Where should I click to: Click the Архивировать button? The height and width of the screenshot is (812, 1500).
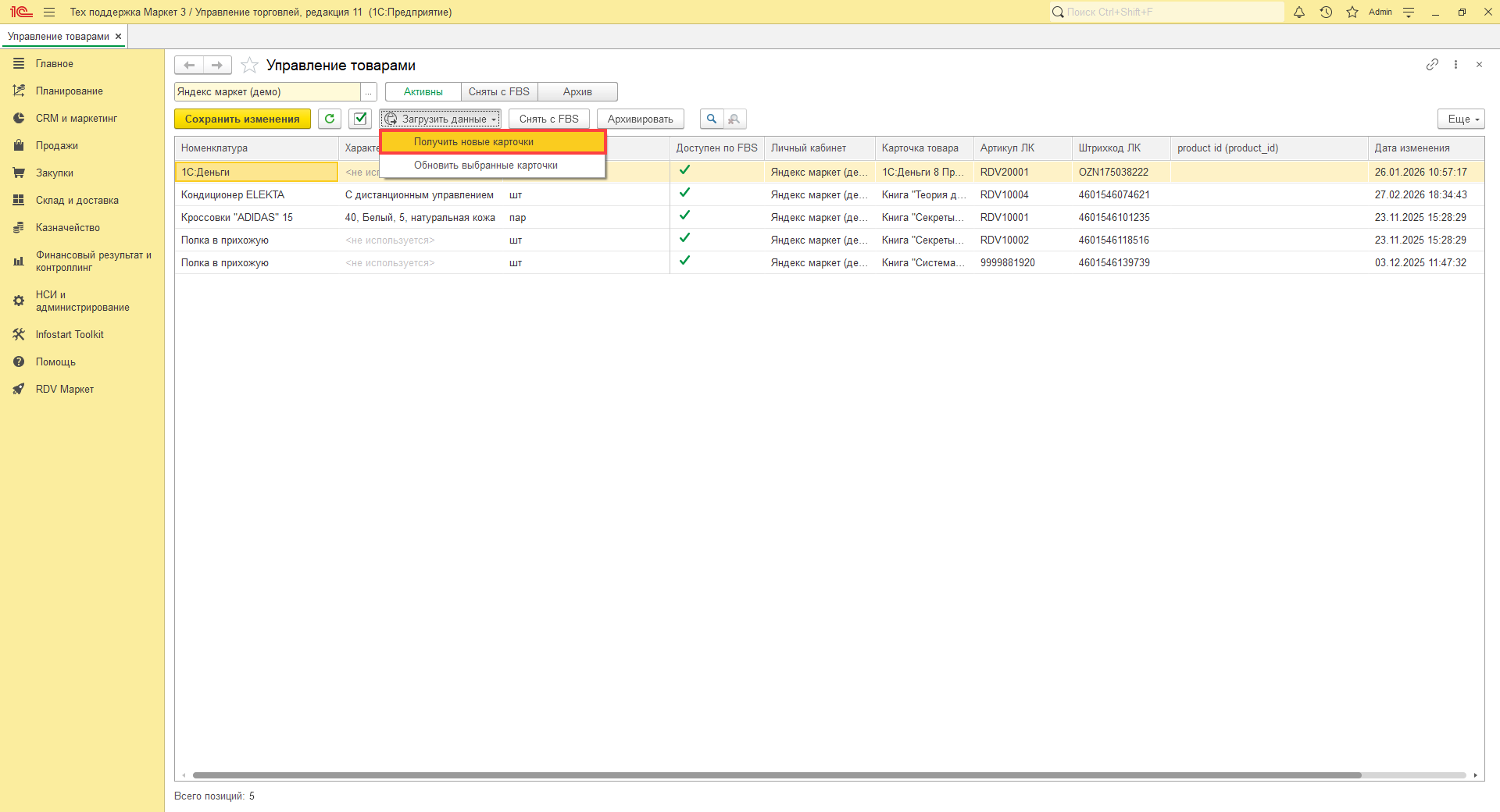[x=640, y=119]
